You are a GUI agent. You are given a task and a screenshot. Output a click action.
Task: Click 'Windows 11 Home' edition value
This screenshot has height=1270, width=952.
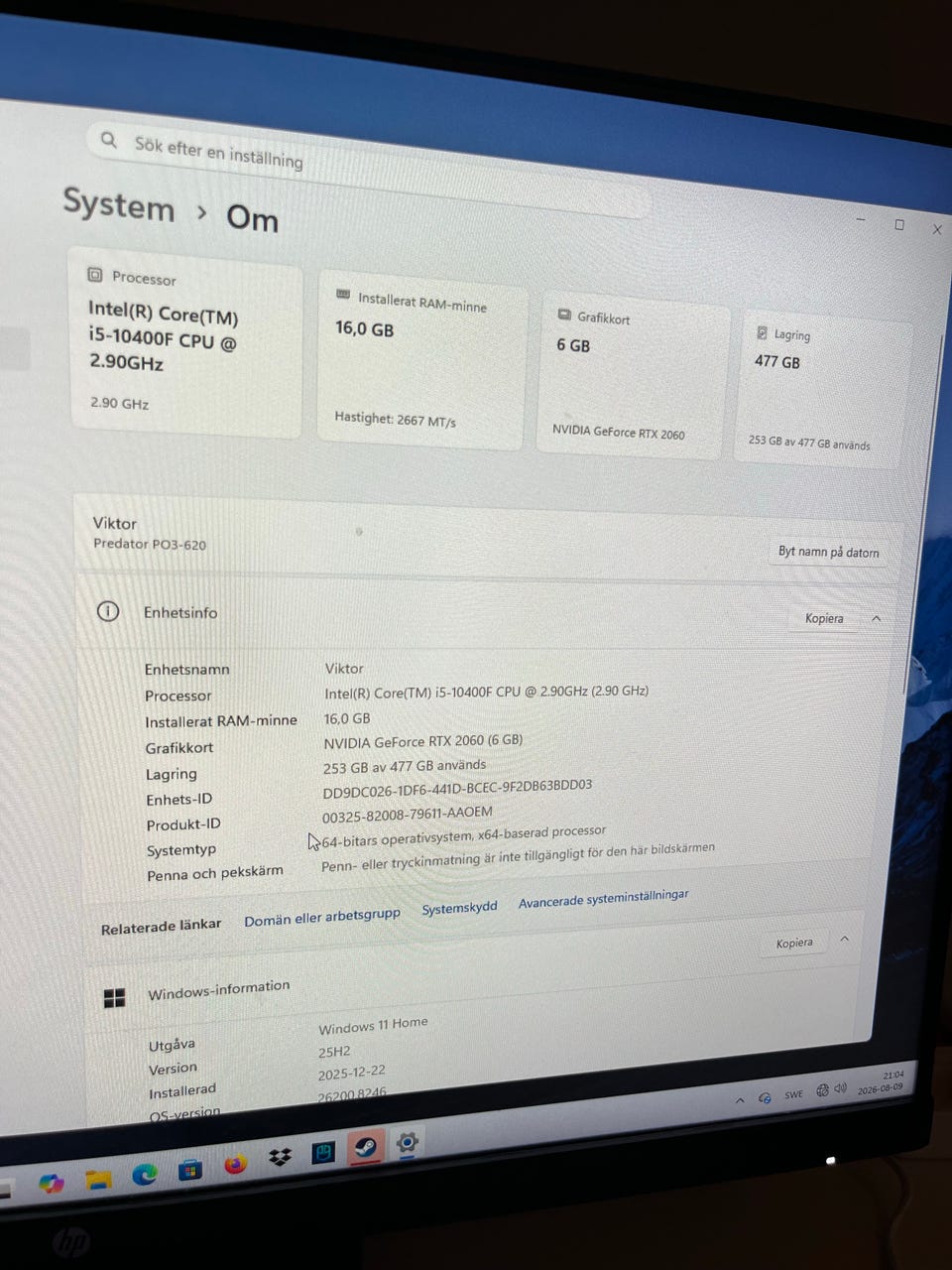pos(373,1025)
